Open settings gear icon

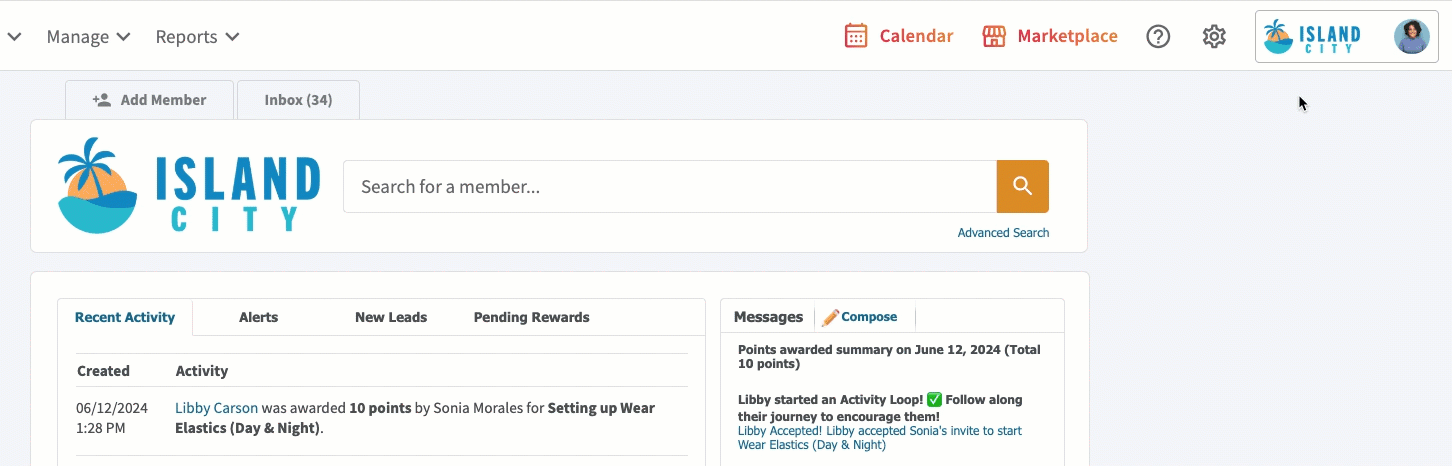tap(1214, 37)
